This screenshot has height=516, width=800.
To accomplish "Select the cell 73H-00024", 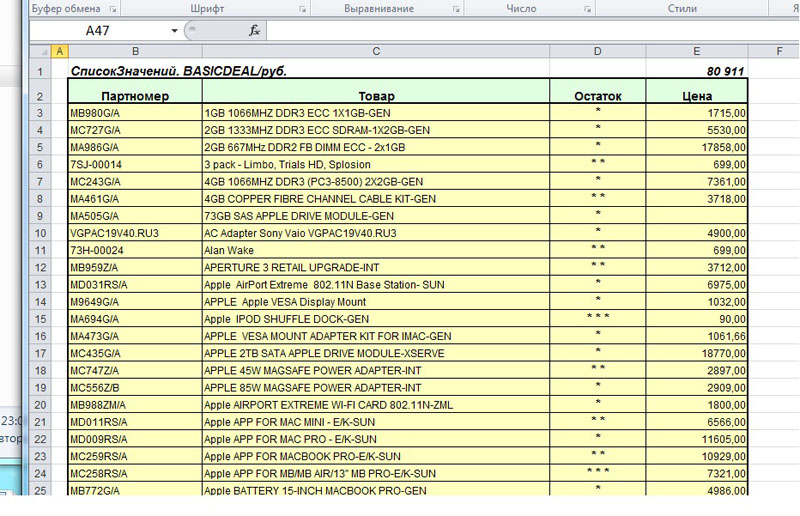I will [135, 250].
